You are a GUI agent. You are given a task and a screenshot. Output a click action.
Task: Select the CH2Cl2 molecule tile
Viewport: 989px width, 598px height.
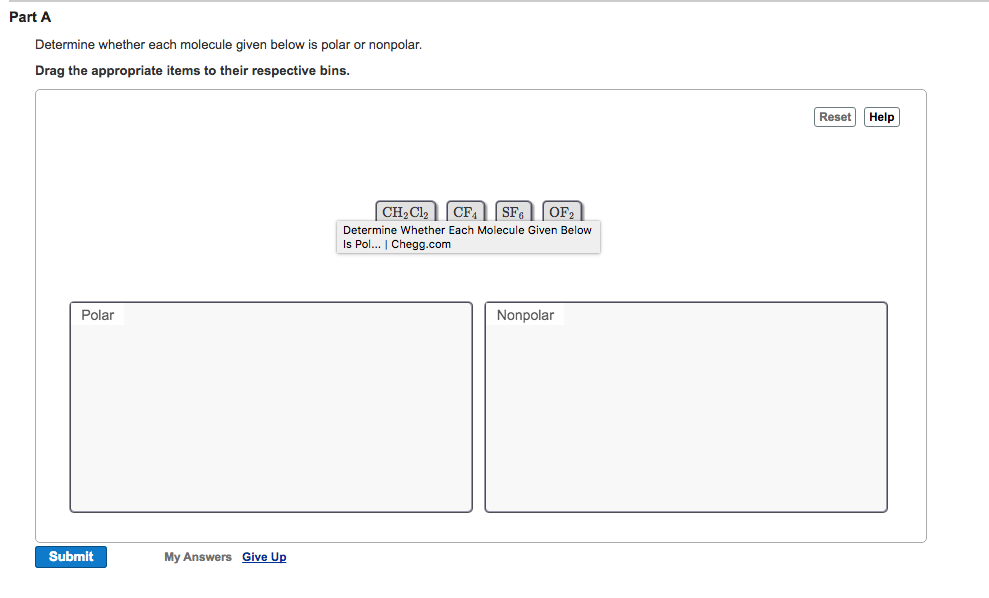coord(406,211)
